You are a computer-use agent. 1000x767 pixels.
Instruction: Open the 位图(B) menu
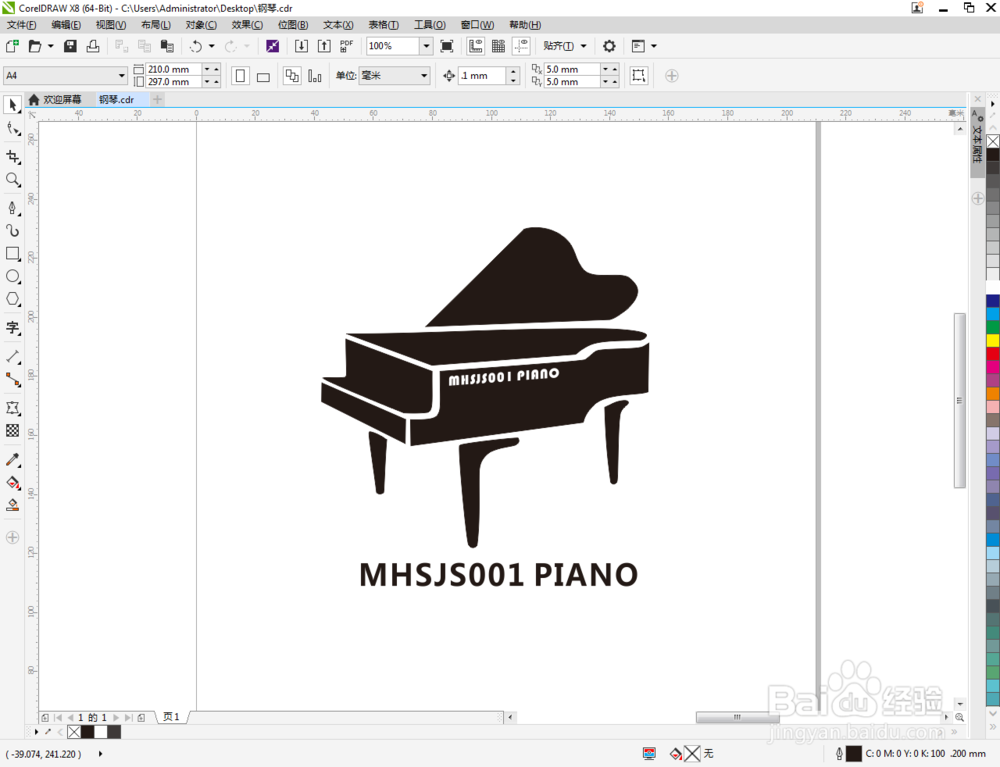pyautogui.click(x=293, y=25)
